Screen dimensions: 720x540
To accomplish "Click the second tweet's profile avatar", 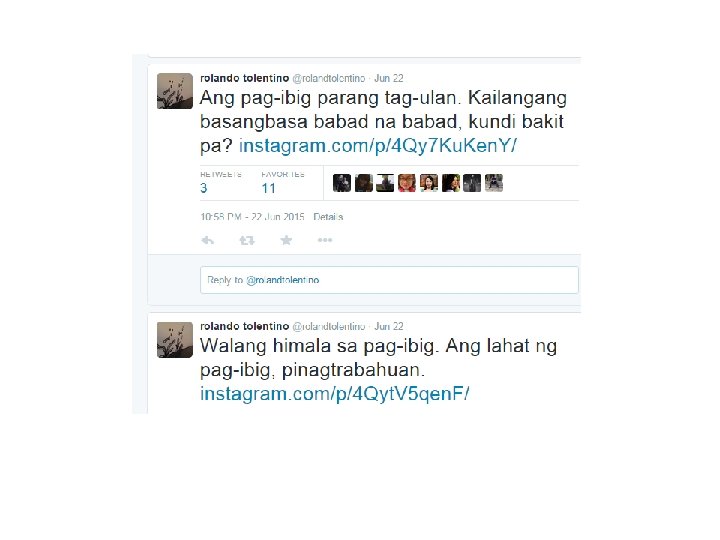I will tap(175, 340).
